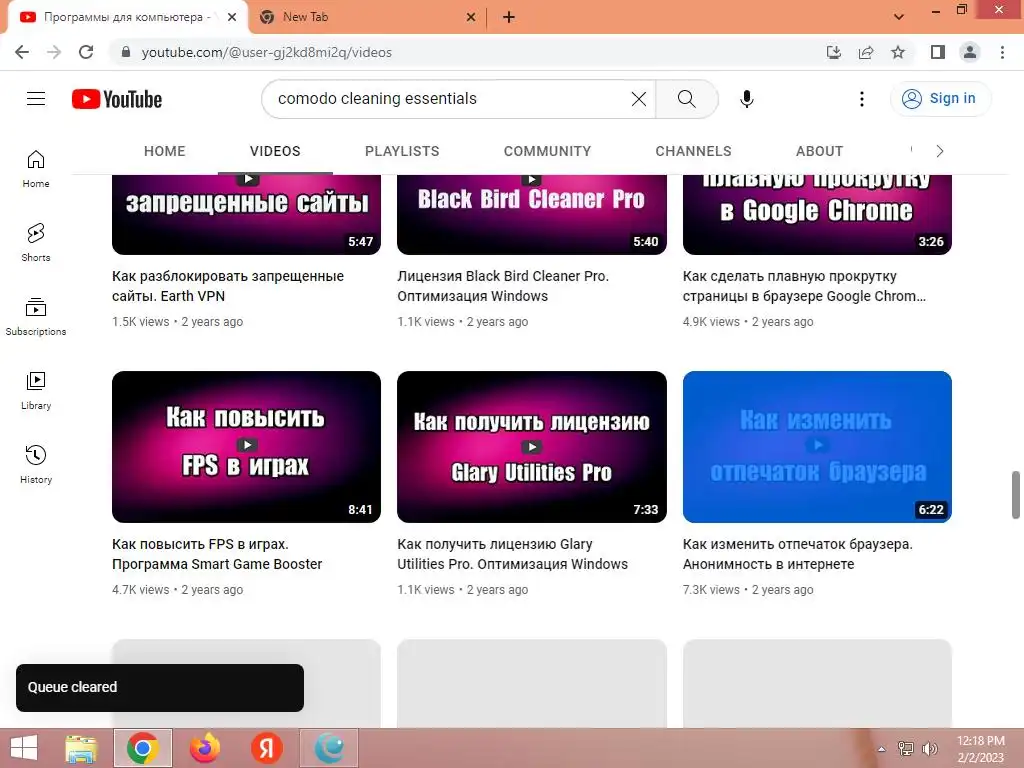Open File Explorer from taskbar
Viewport: 1024px width, 768px height.
(x=81, y=748)
